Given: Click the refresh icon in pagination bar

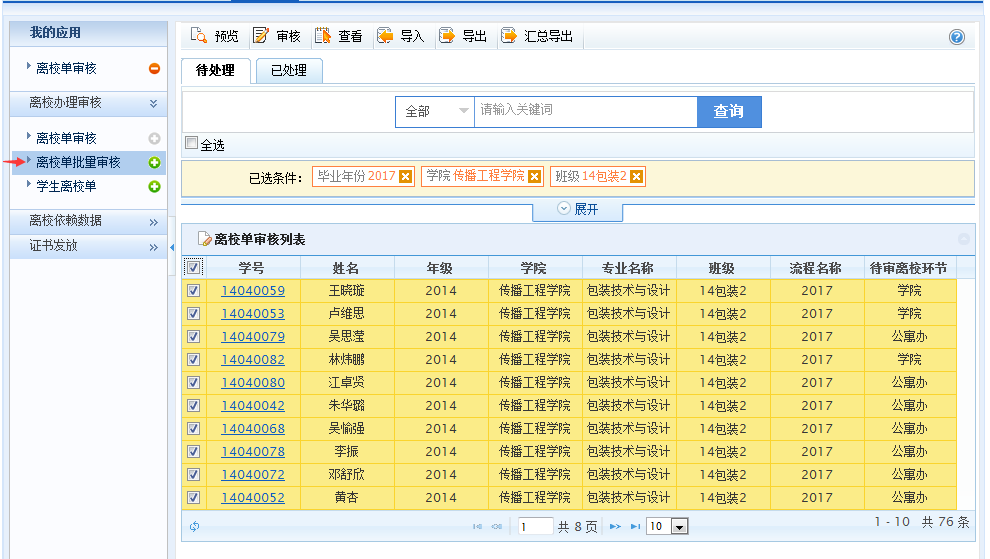Looking at the screenshot, I should 194,526.
